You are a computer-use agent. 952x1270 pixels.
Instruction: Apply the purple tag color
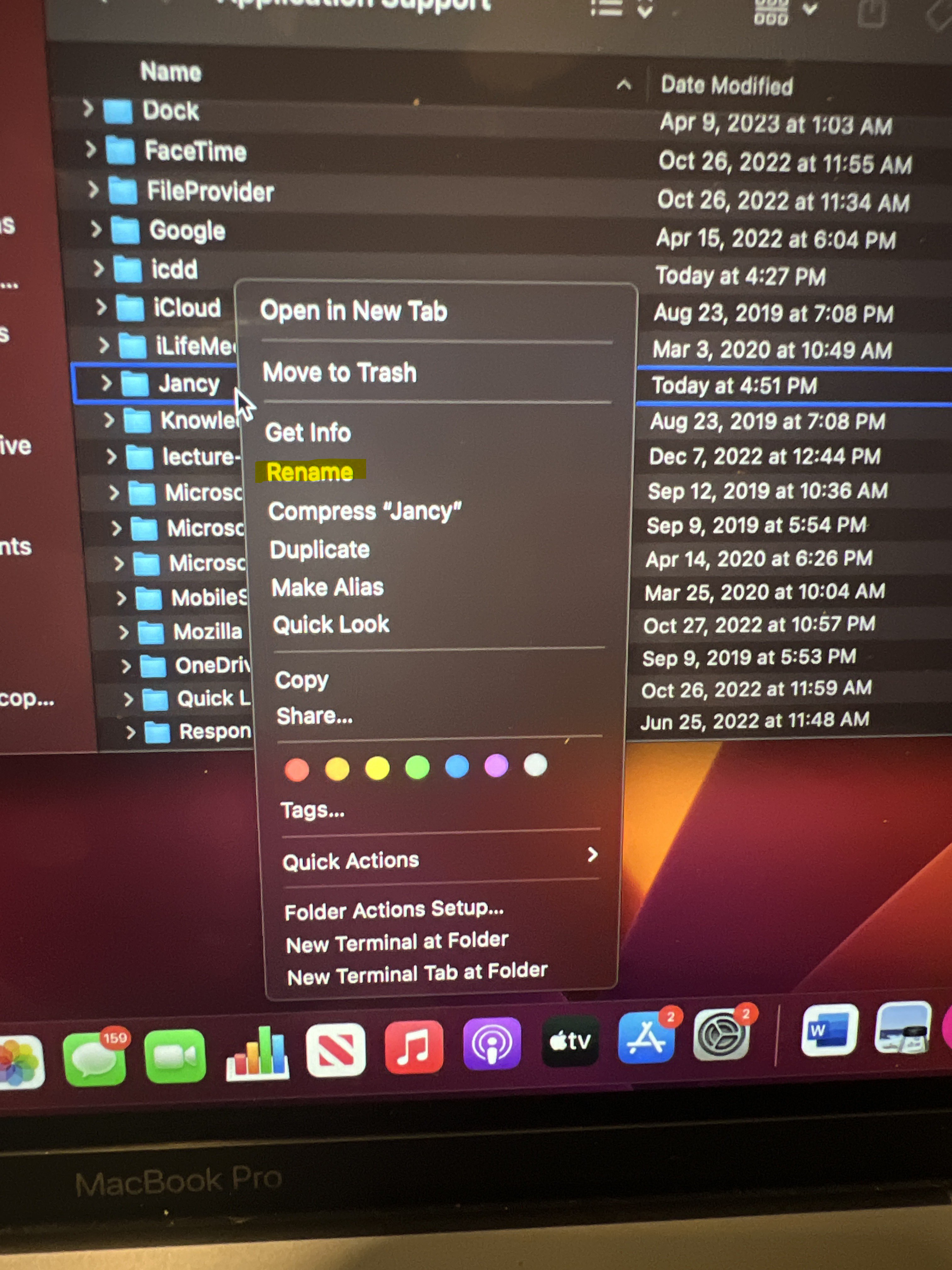(496, 765)
